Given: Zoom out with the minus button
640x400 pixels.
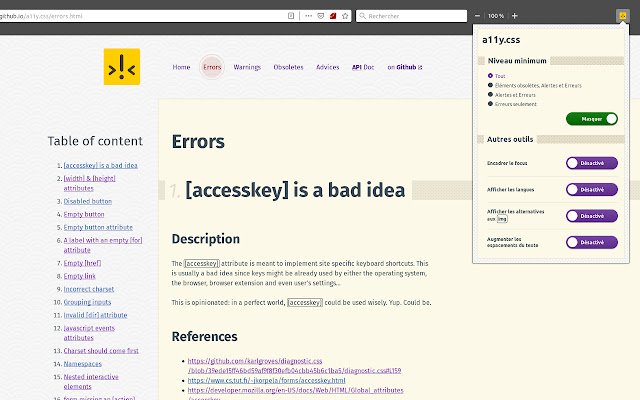Looking at the screenshot, I should click(478, 16).
